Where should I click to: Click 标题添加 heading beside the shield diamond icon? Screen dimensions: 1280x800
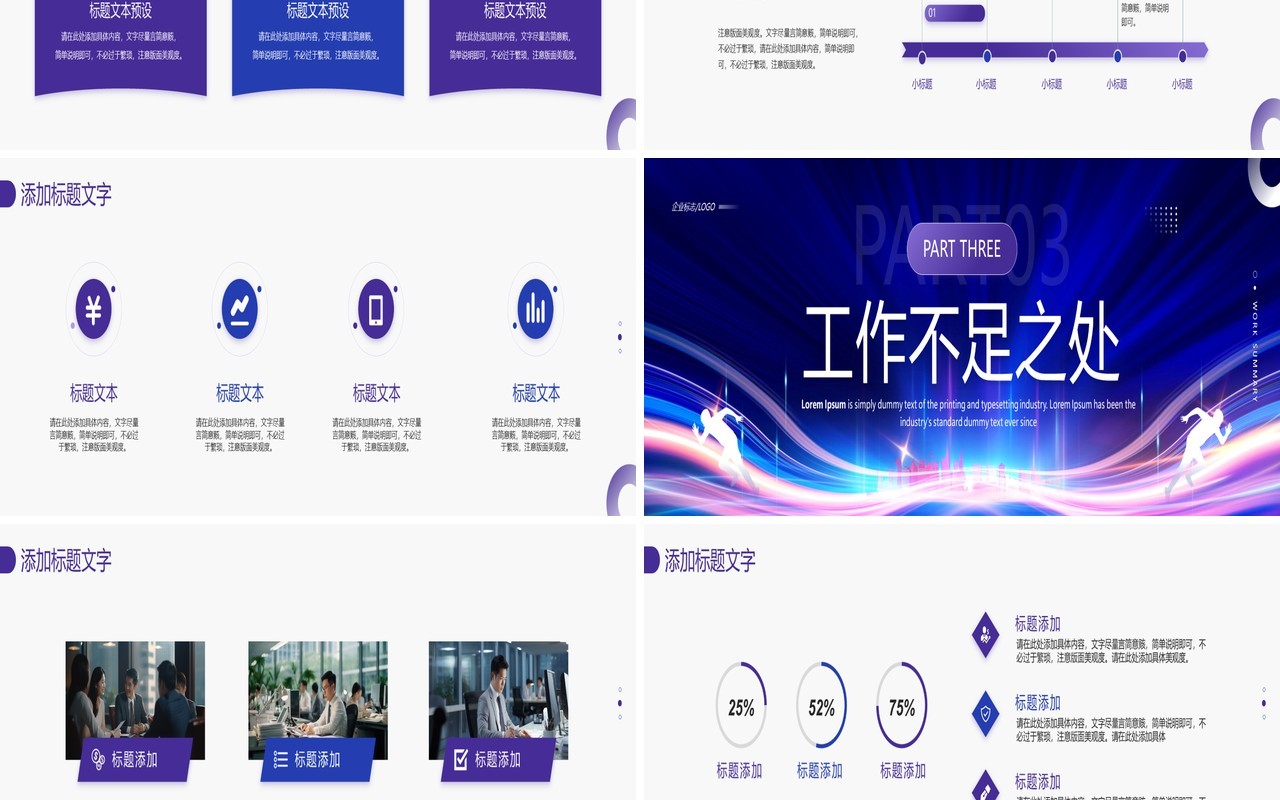coord(1038,702)
